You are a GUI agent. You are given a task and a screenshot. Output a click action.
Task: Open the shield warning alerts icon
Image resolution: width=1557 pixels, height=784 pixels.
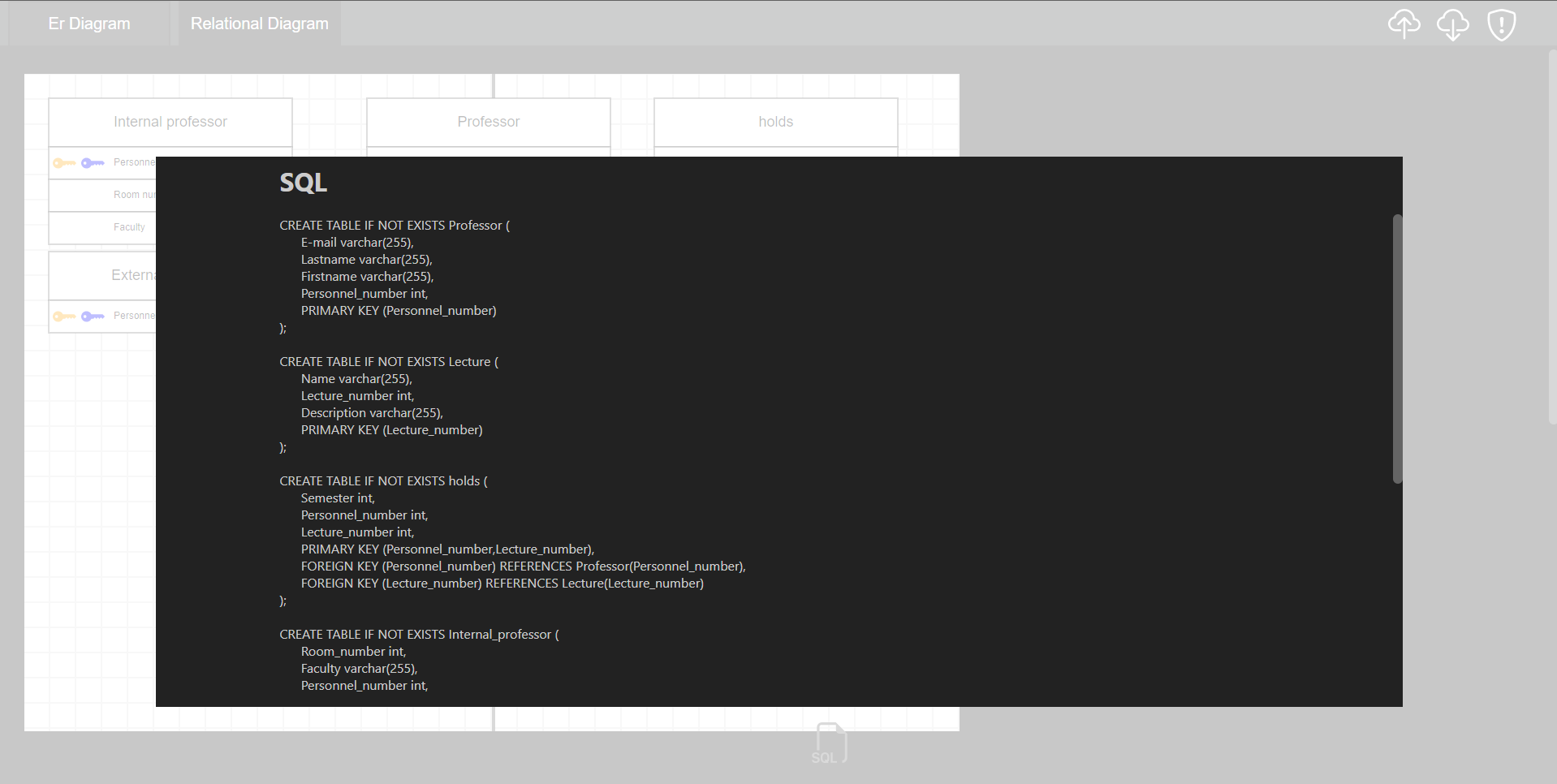pyautogui.click(x=1501, y=24)
